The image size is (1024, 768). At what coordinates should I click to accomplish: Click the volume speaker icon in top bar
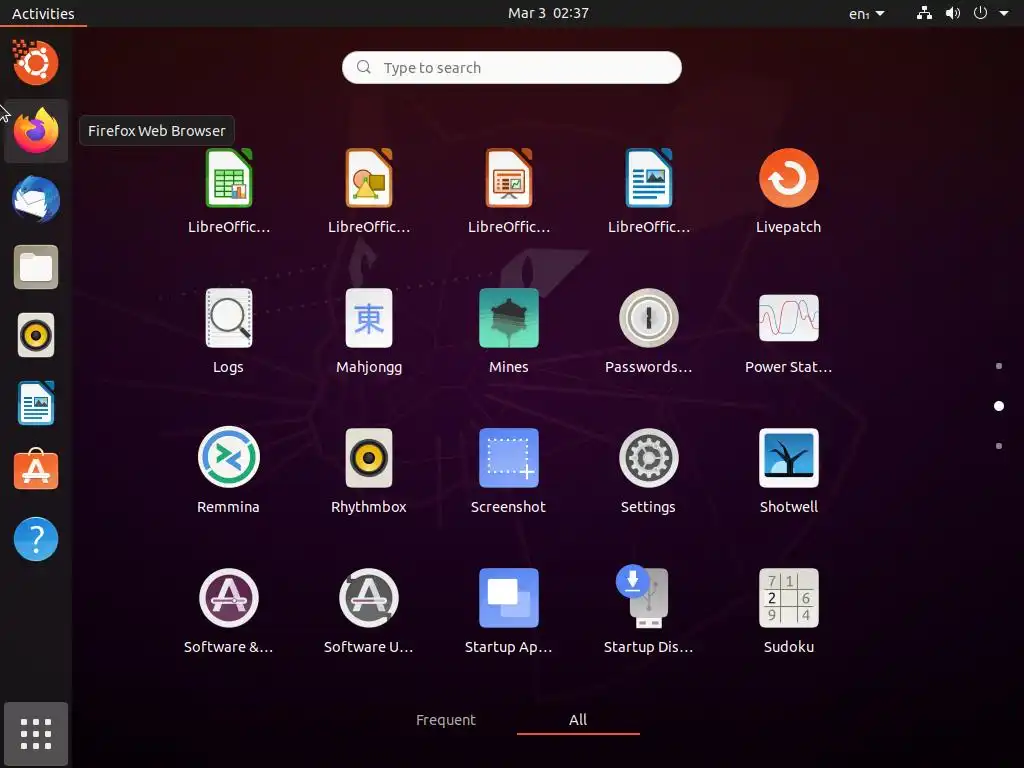tap(953, 13)
